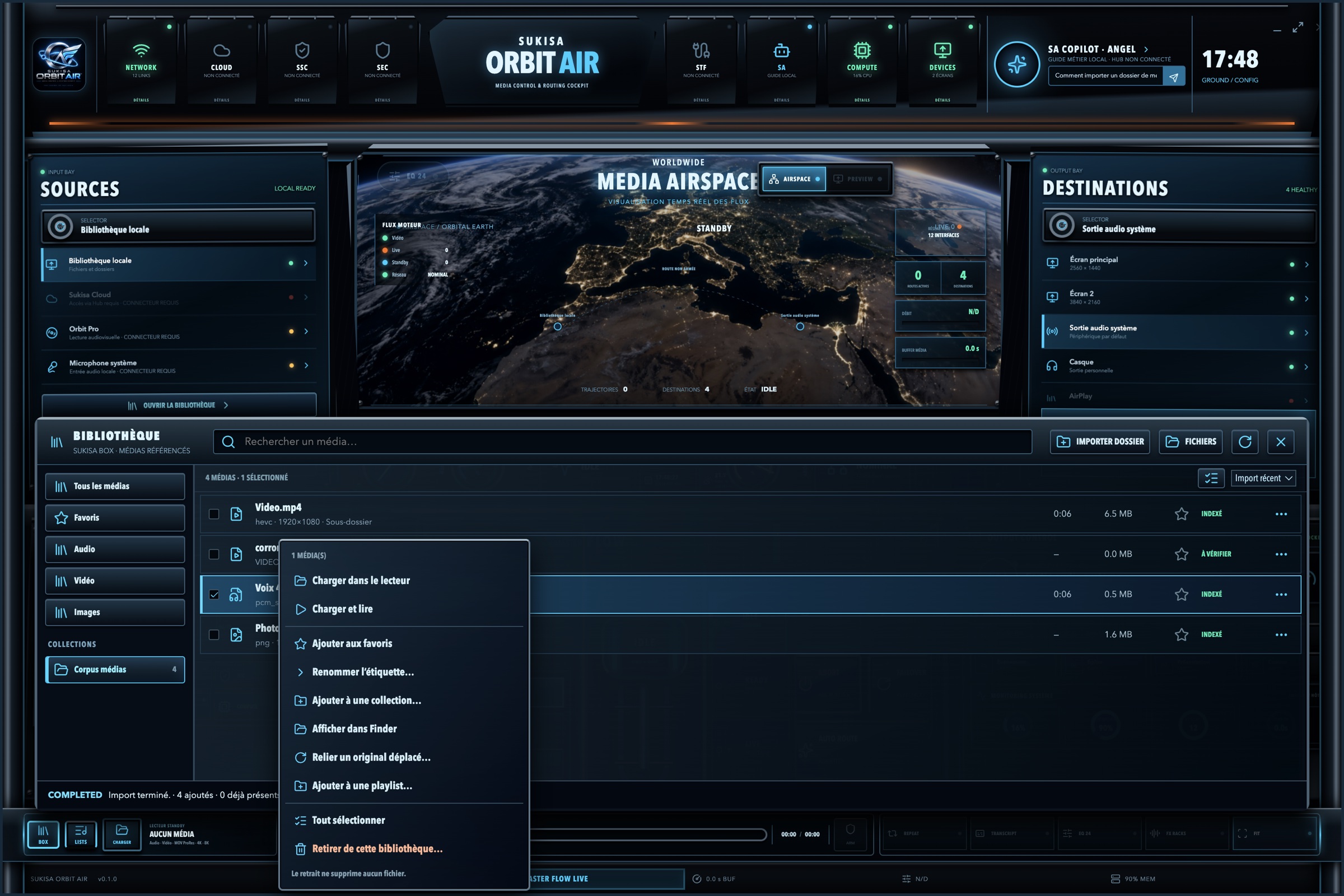Viewport: 1344px width, 896px height.
Task: Click the CHARGER button in bottom bar
Action: [122, 834]
